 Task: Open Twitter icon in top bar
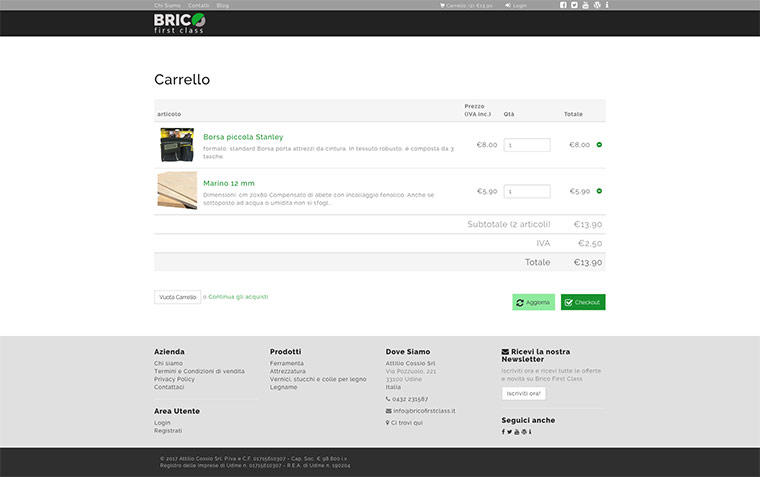[574, 5]
